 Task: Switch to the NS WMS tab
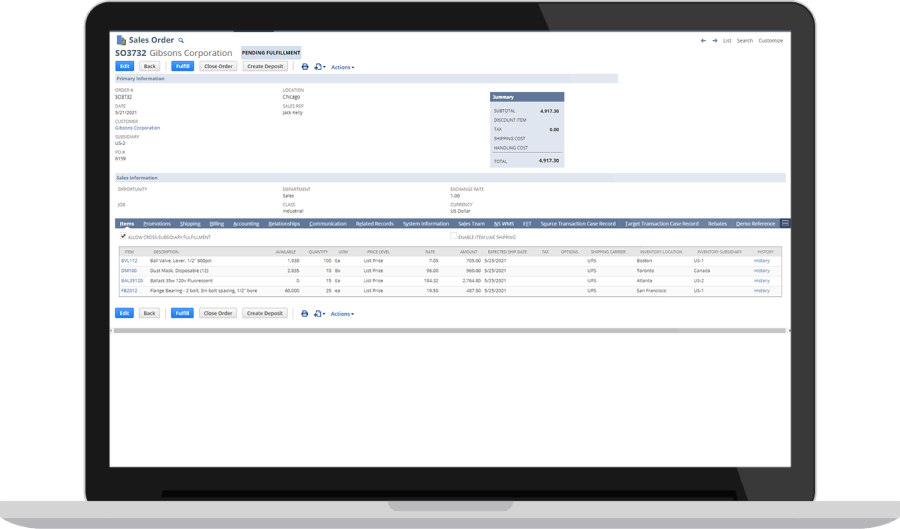click(503, 224)
